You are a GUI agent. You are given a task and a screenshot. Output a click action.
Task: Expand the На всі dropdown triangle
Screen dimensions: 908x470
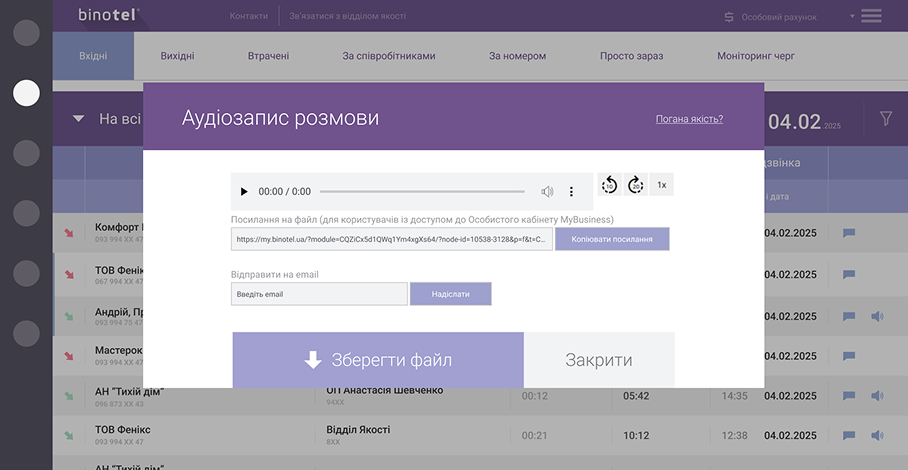[78, 119]
